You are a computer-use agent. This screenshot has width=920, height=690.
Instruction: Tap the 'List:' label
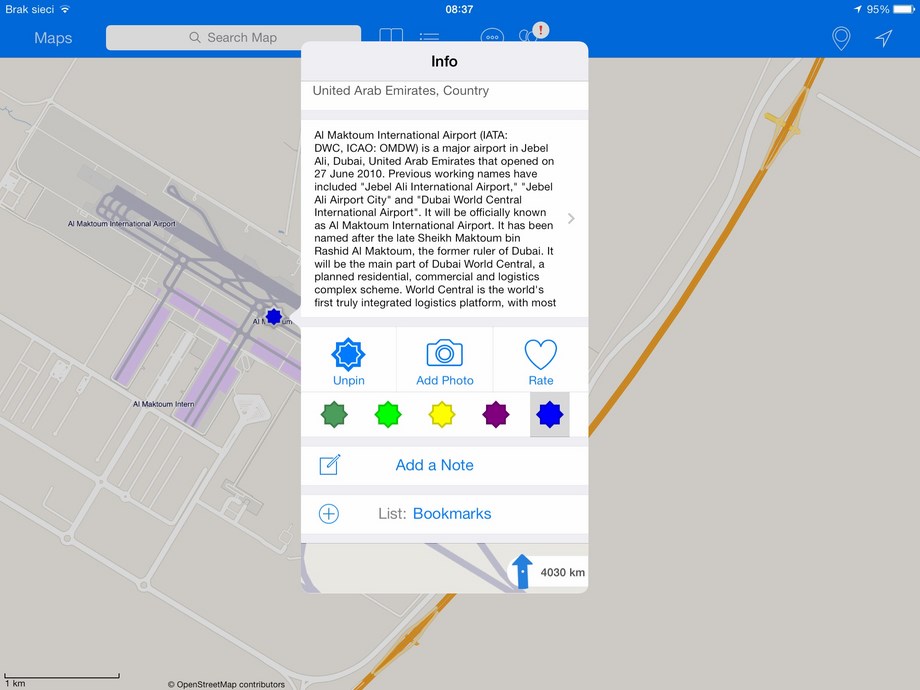(x=392, y=513)
